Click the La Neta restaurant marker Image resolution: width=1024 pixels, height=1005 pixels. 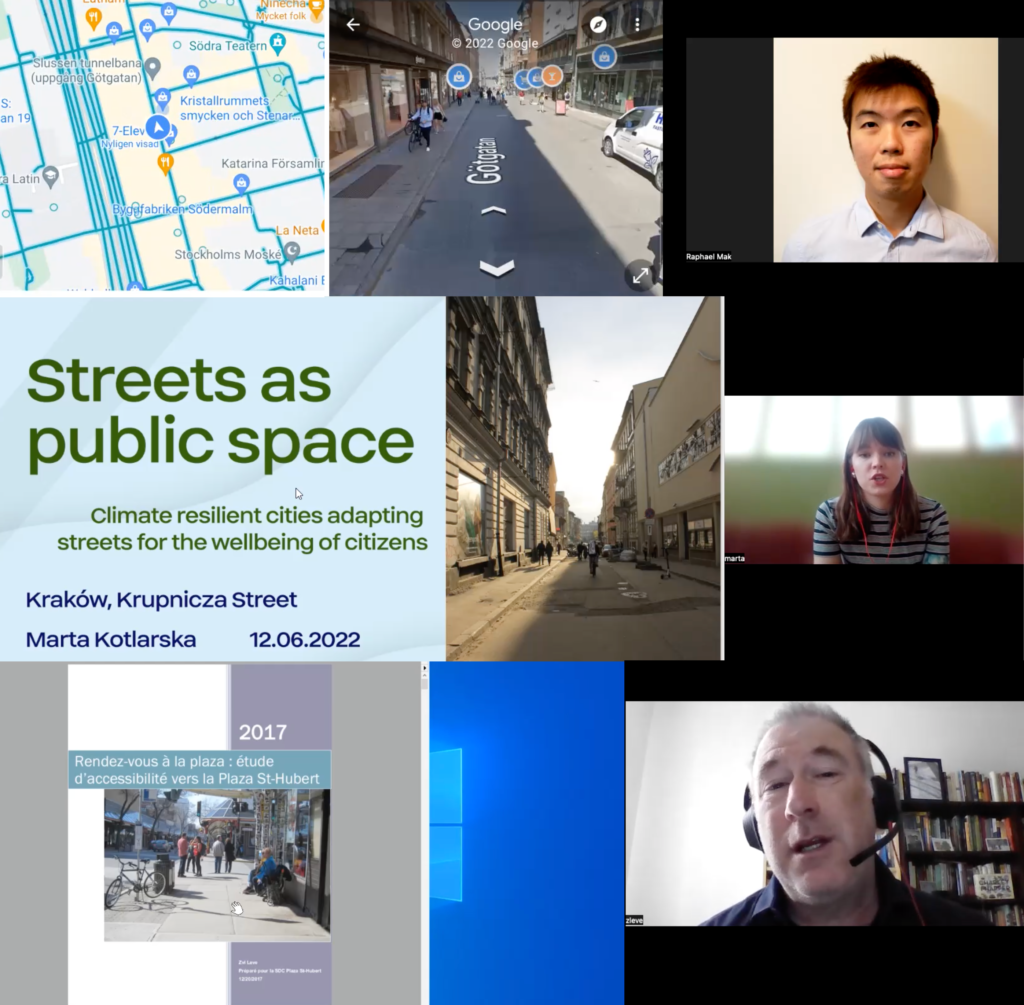[x=296, y=230]
